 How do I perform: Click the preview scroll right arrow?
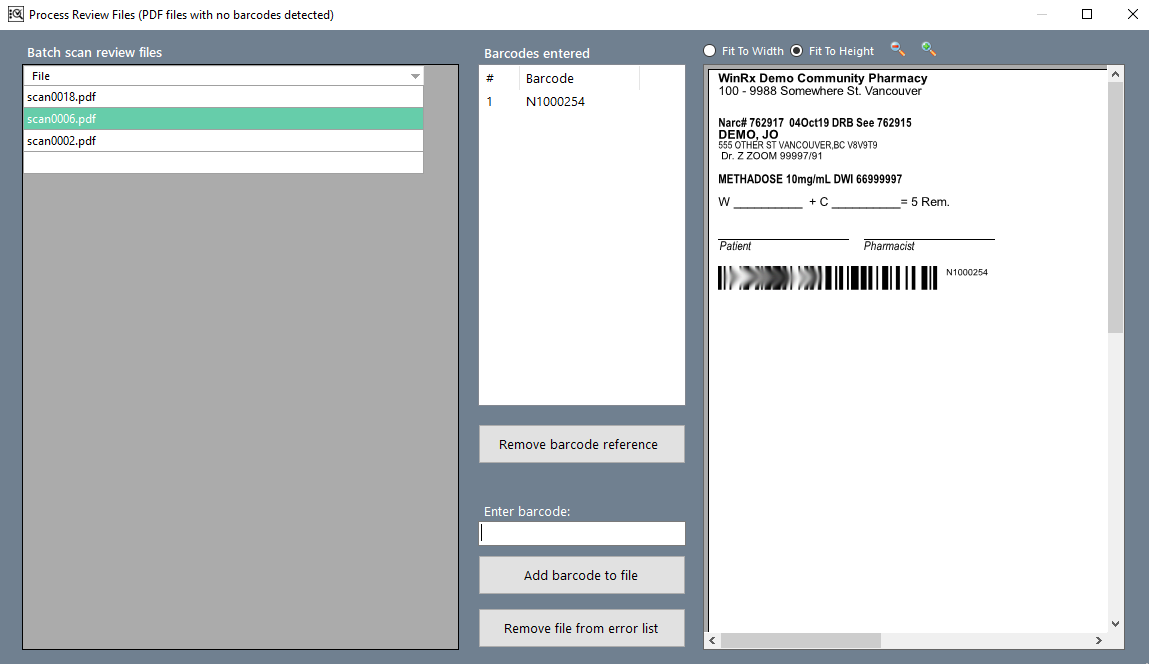tap(1099, 640)
